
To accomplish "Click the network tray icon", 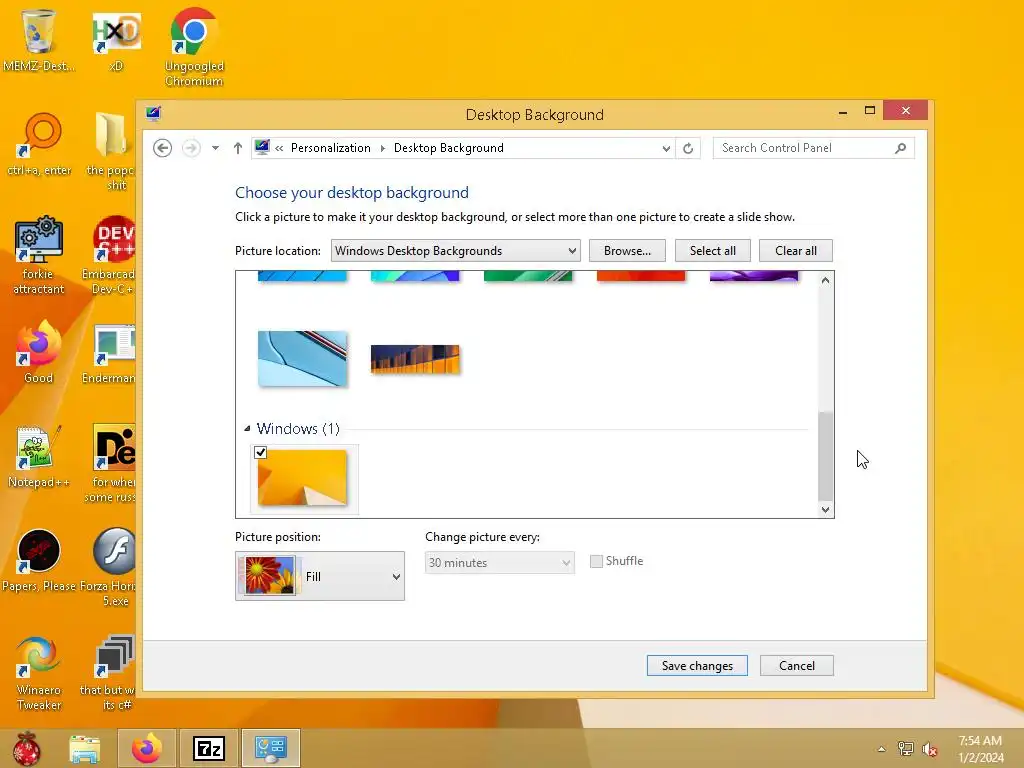I will [905, 749].
